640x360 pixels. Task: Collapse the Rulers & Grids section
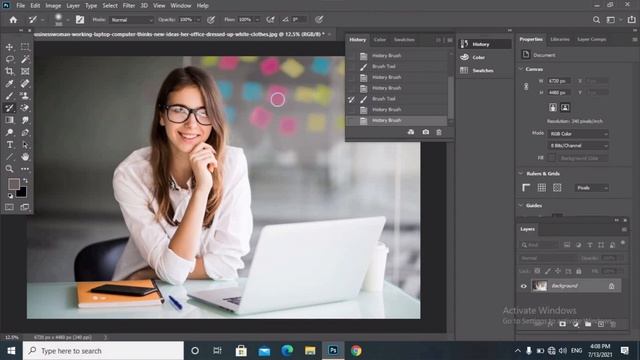(521, 173)
